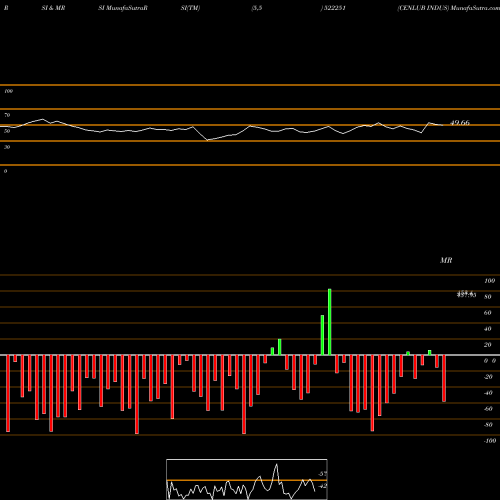500x500 pixels.
Task: Click the RSI axis label 30
Action: pyautogui.click(x=7, y=147)
